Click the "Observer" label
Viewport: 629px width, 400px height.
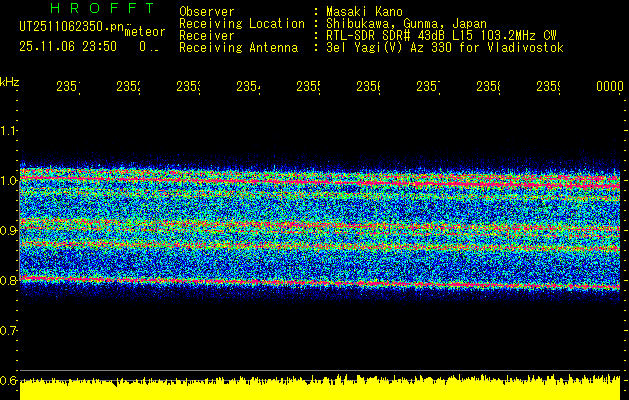click(207, 12)
